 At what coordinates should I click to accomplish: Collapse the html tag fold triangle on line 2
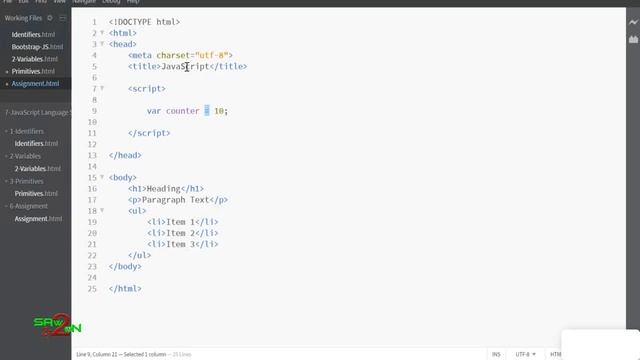tap(102, 33)
